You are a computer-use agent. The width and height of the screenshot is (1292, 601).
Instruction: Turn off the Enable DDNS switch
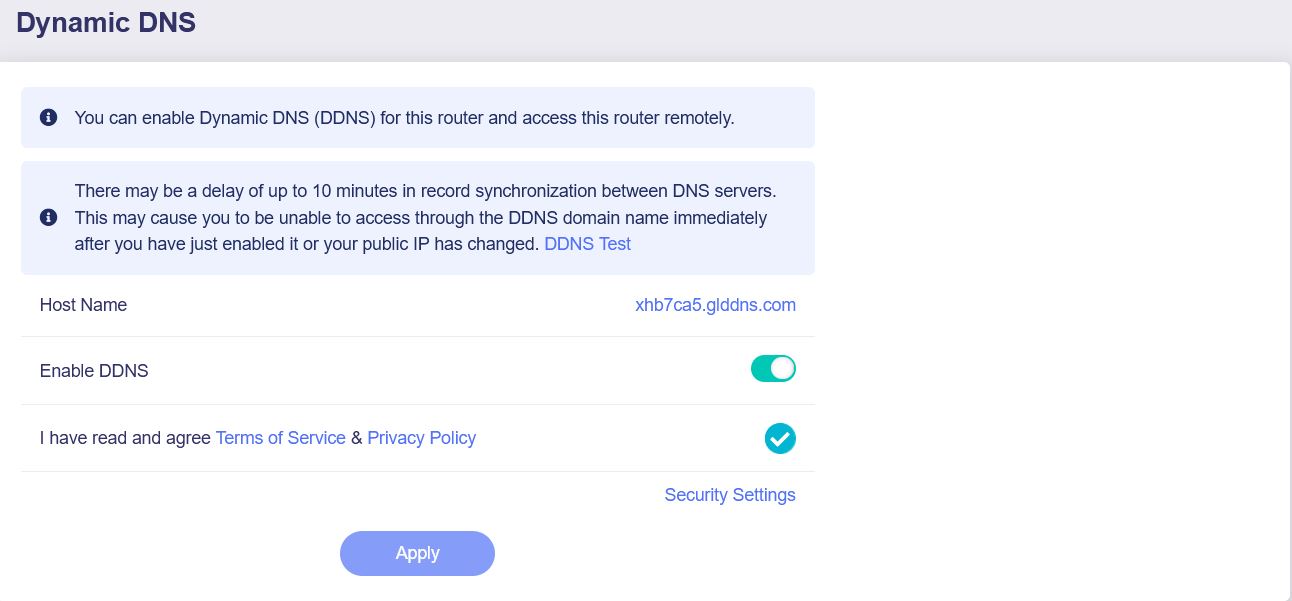(x=773, y=369)
